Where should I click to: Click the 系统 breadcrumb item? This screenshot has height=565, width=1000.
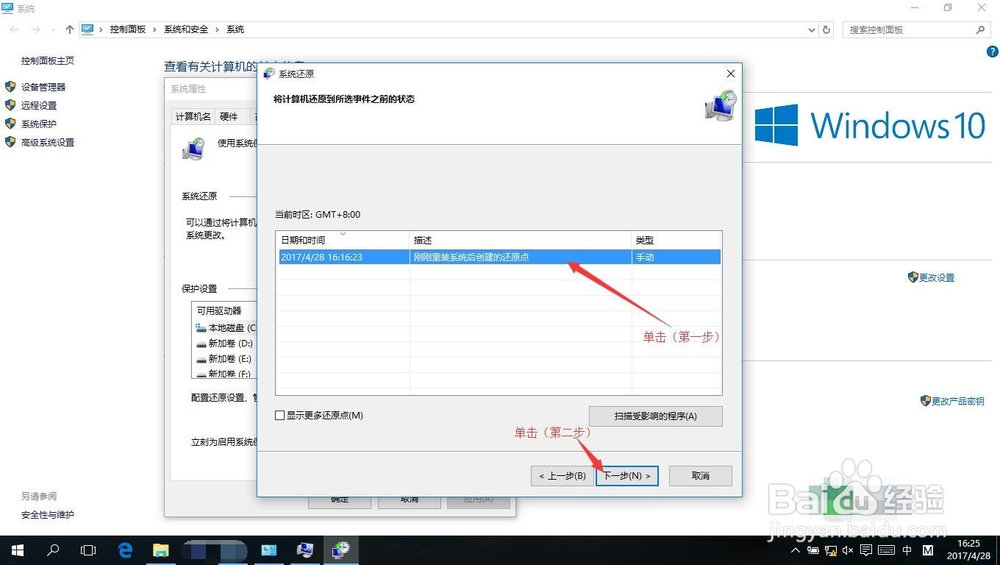point(235,29)
